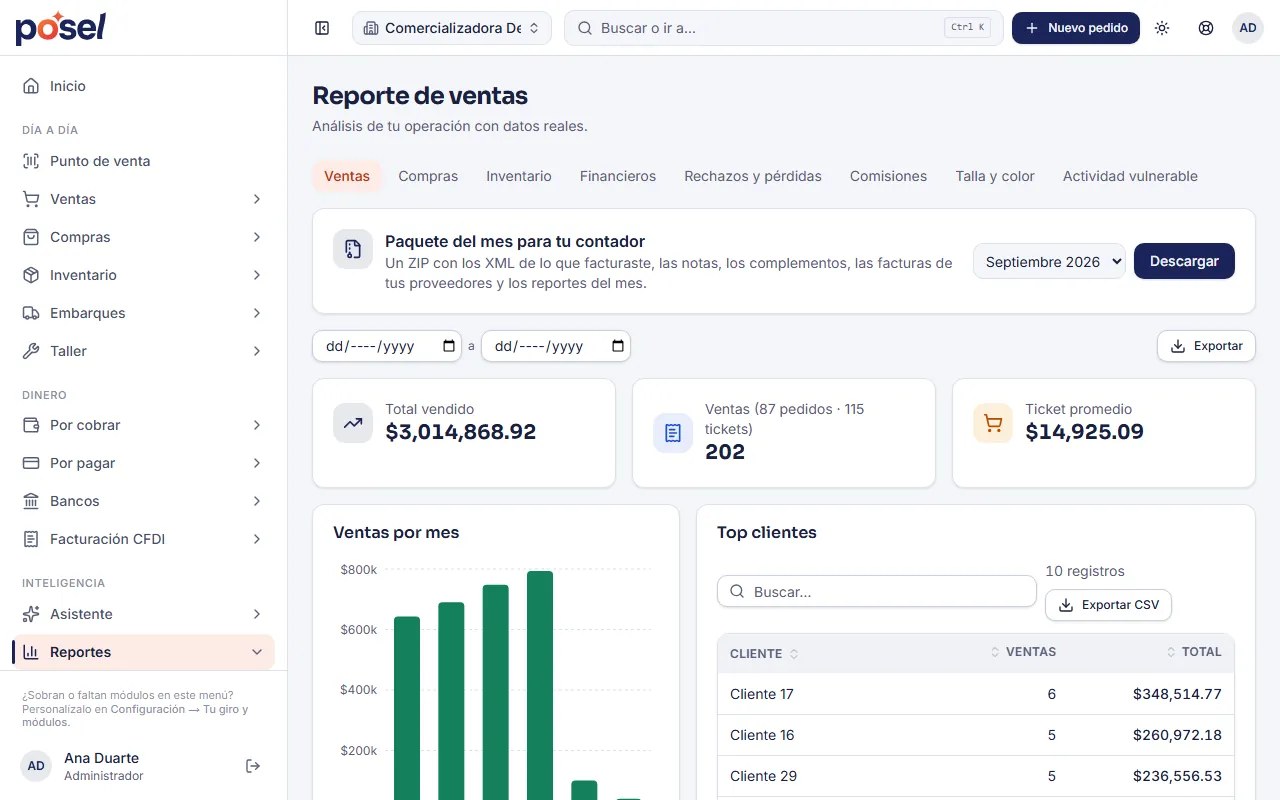Expand the Inventario sidebar chevron

tap(257, 275)
